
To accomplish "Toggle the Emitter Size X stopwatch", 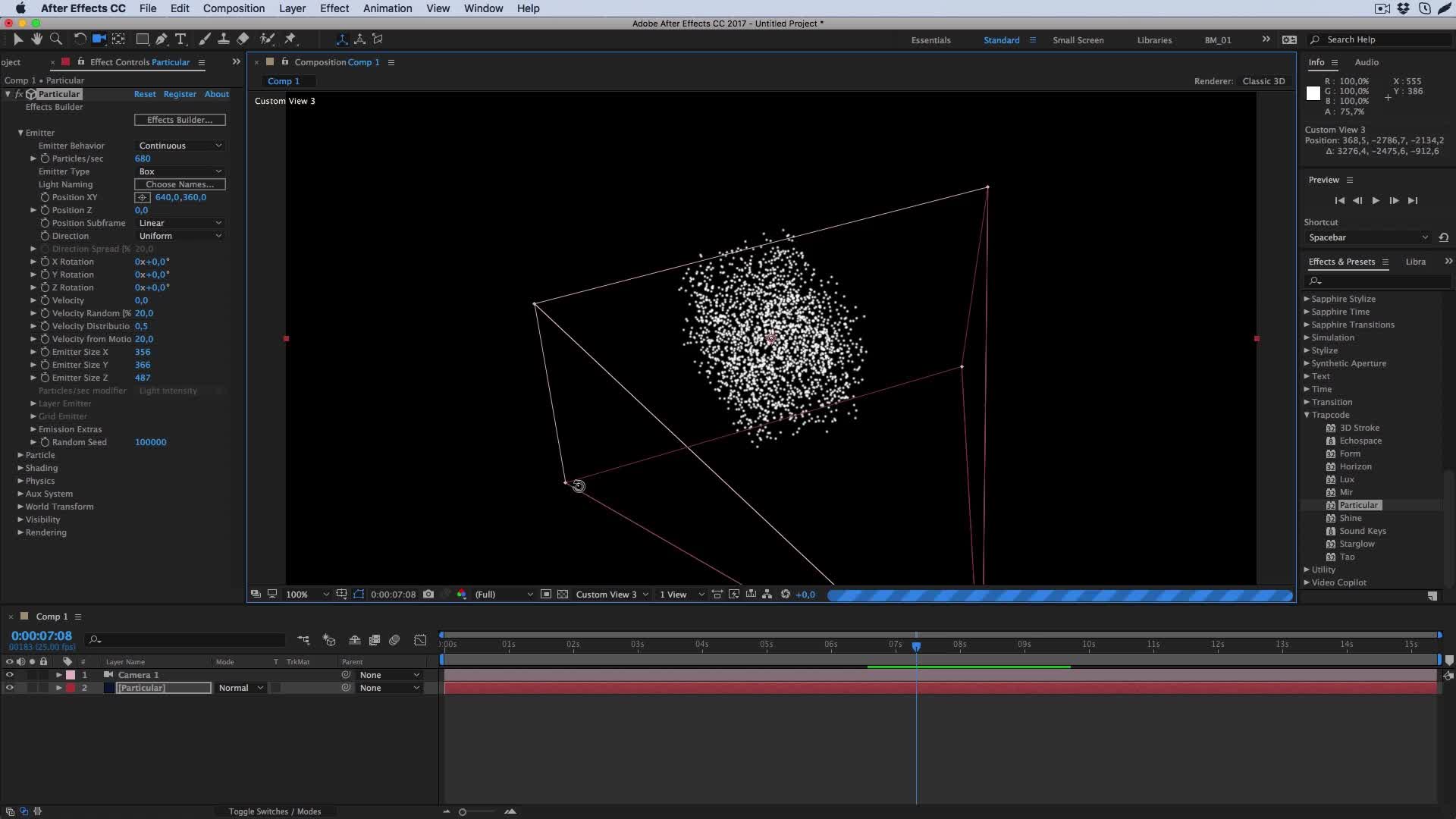I will pos(45,352).
